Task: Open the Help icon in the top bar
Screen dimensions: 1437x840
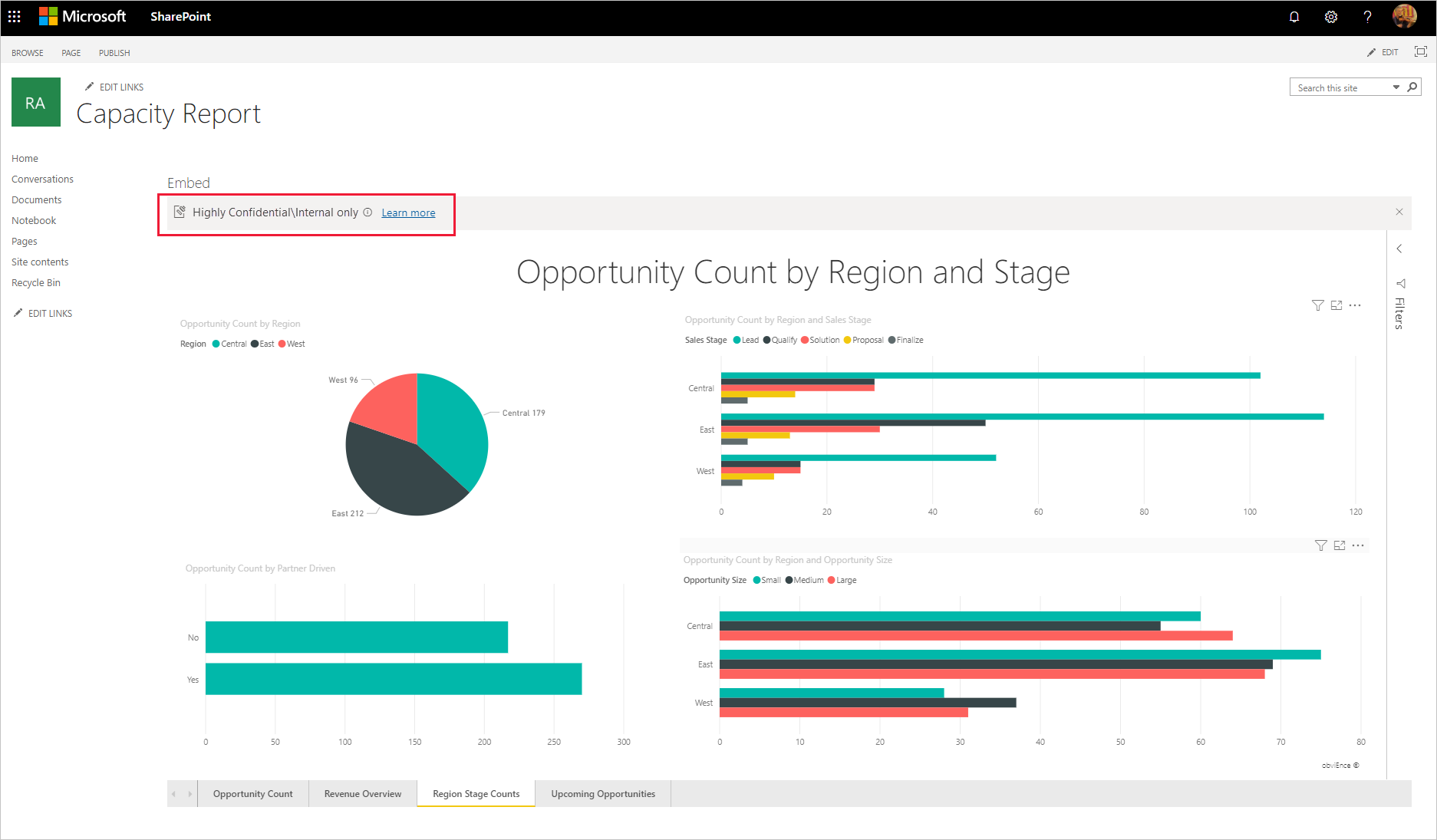Action: [x=1367, y=17]
